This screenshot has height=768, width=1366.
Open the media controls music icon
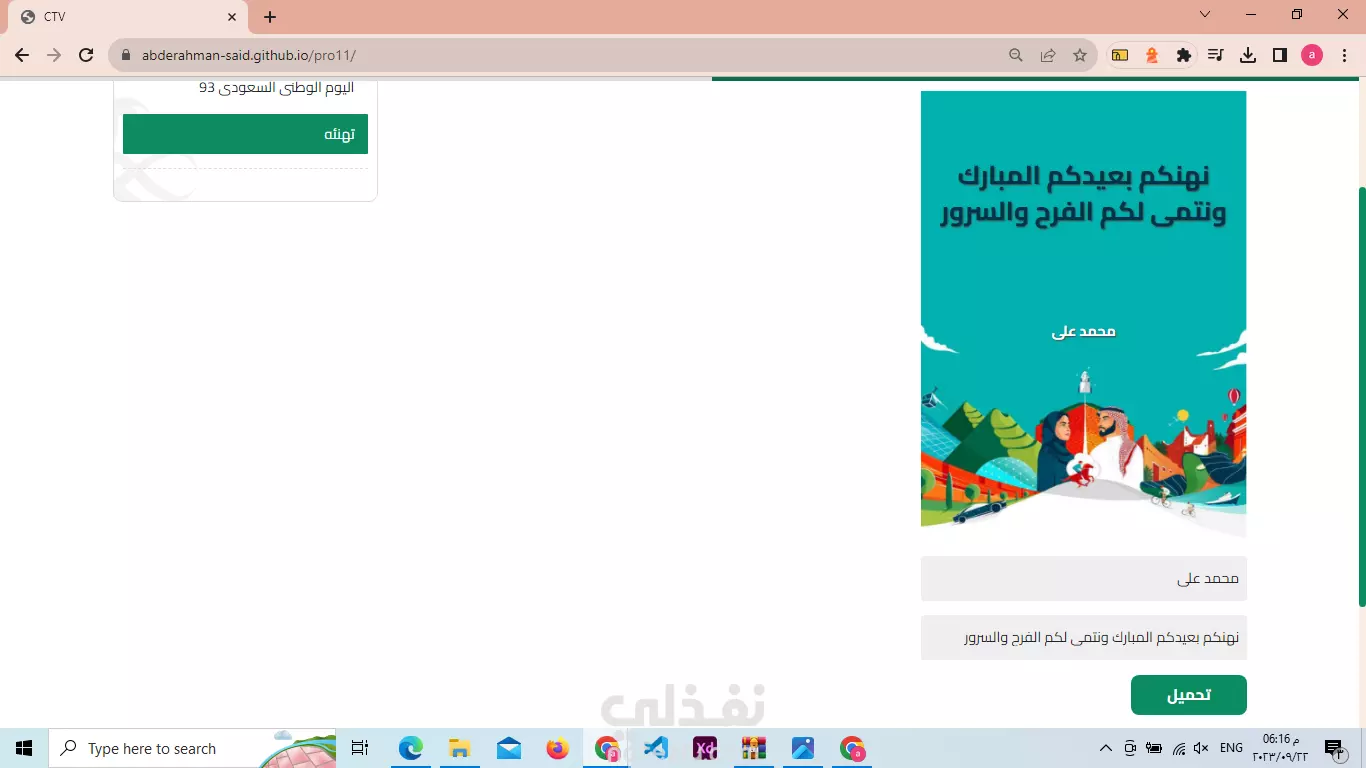[1216, 55]
